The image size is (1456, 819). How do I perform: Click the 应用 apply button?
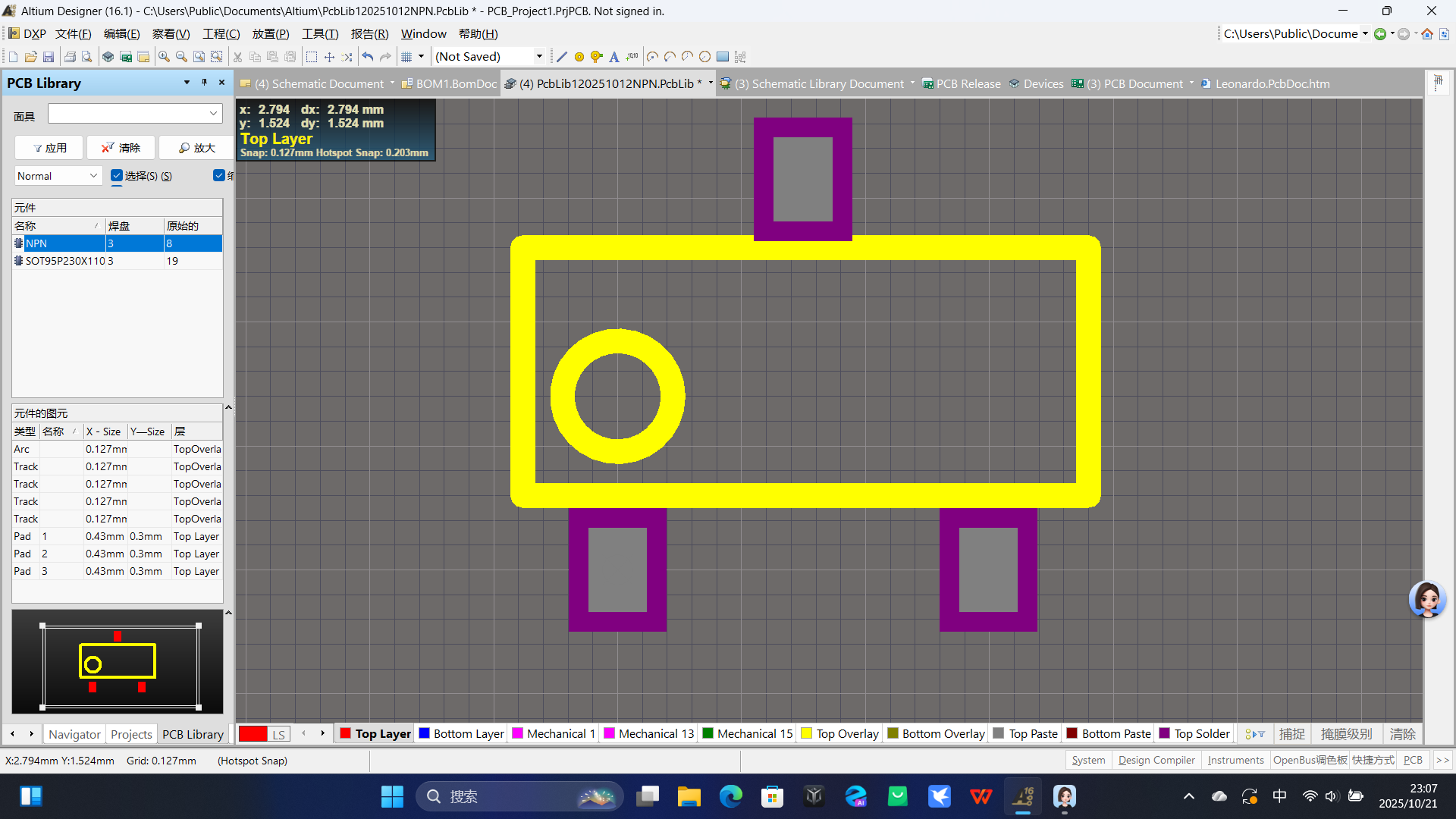click(x=50, y=148)
